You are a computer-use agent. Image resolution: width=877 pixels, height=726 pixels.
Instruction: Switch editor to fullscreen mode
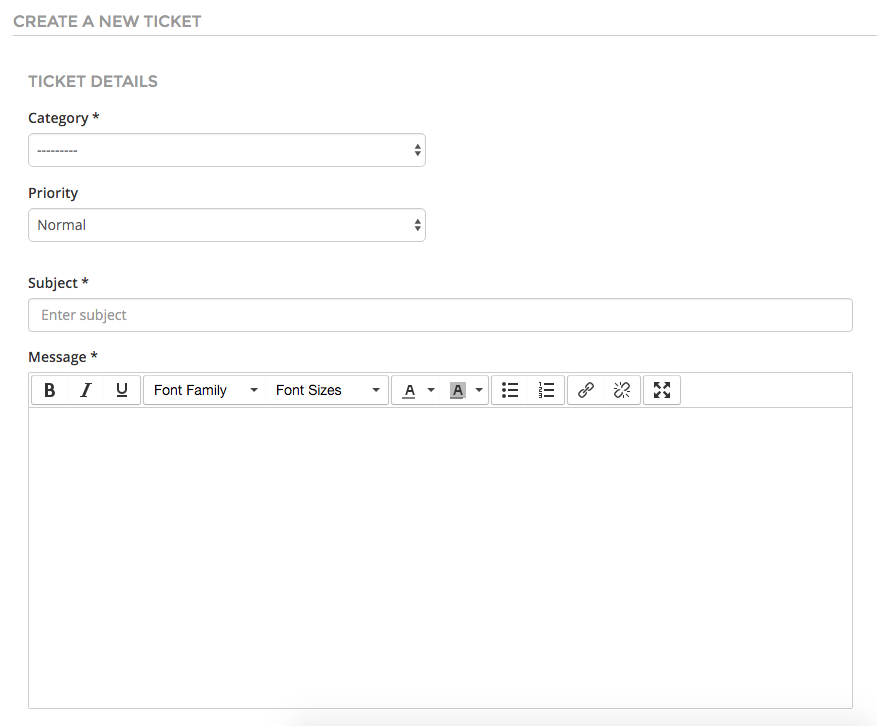tap(662, 390)
